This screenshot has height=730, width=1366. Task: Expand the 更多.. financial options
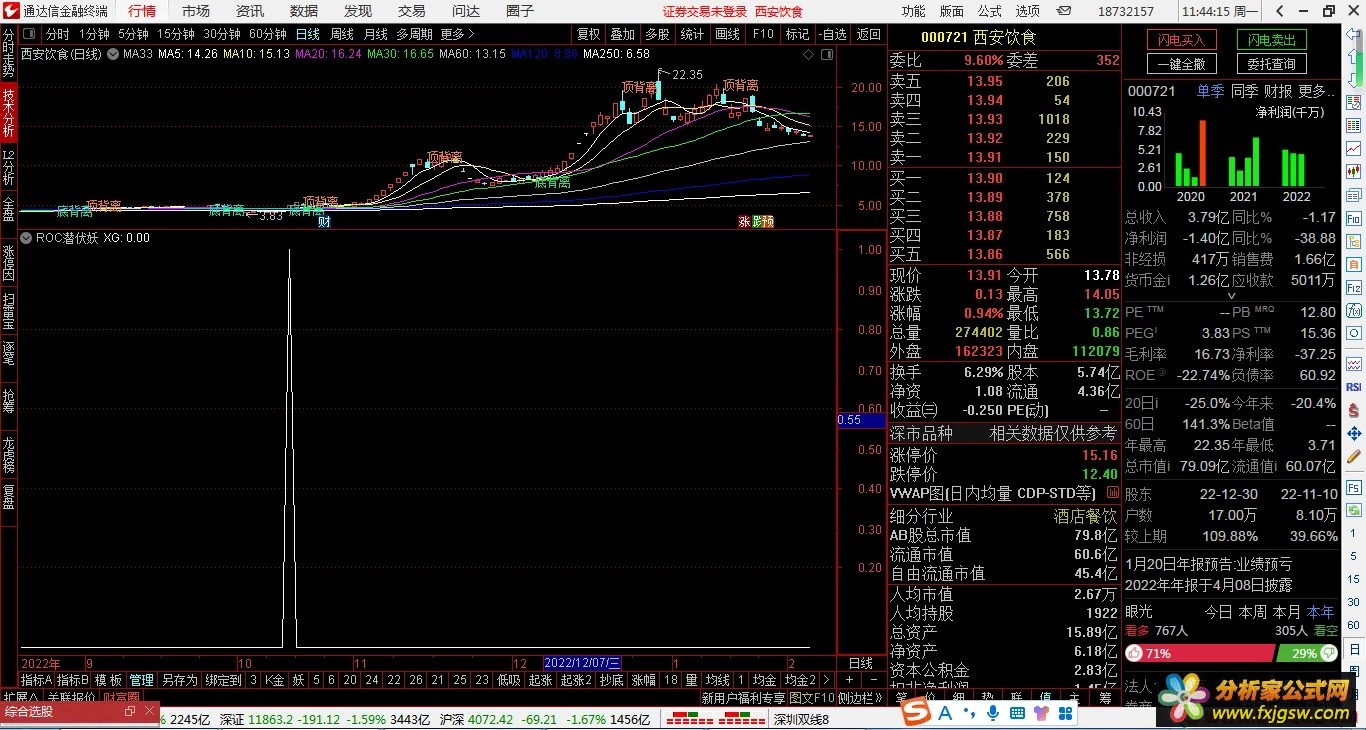pos(1317,91)
